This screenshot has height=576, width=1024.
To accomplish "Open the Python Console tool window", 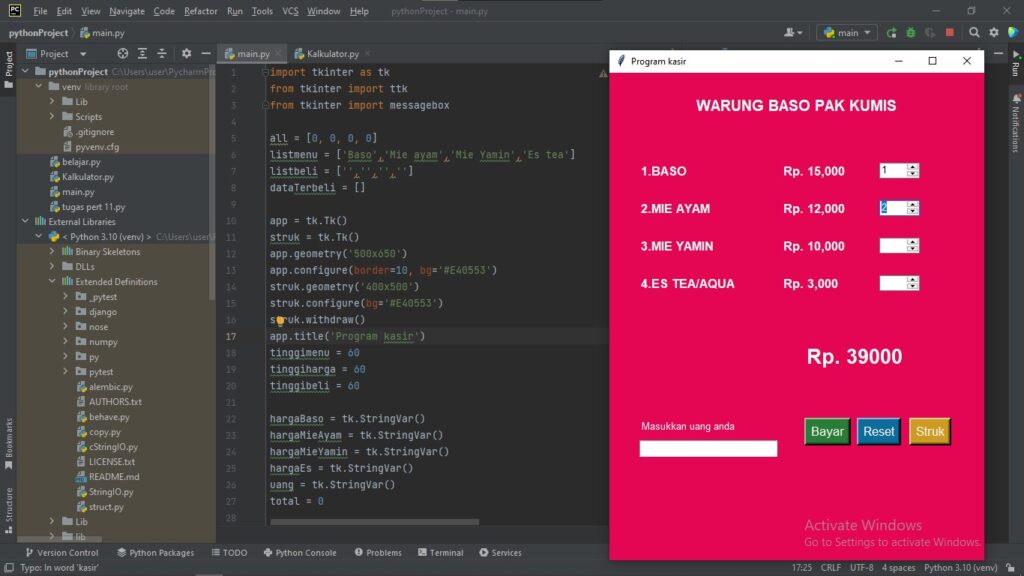I will pos(300,552).
